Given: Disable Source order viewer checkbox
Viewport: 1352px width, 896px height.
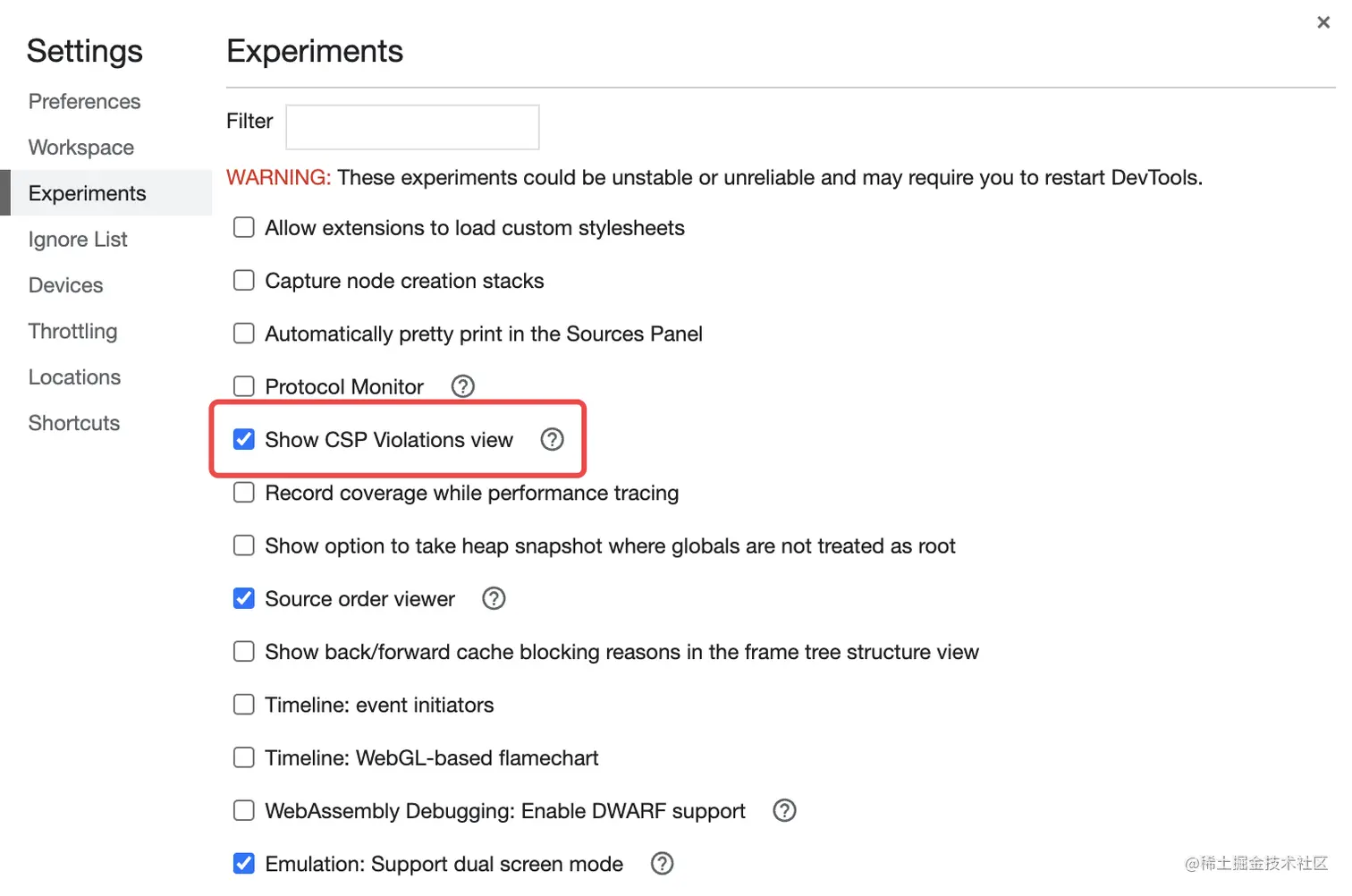Looking at the screenshot, I should pyautogui.click(x=244, y=598).
